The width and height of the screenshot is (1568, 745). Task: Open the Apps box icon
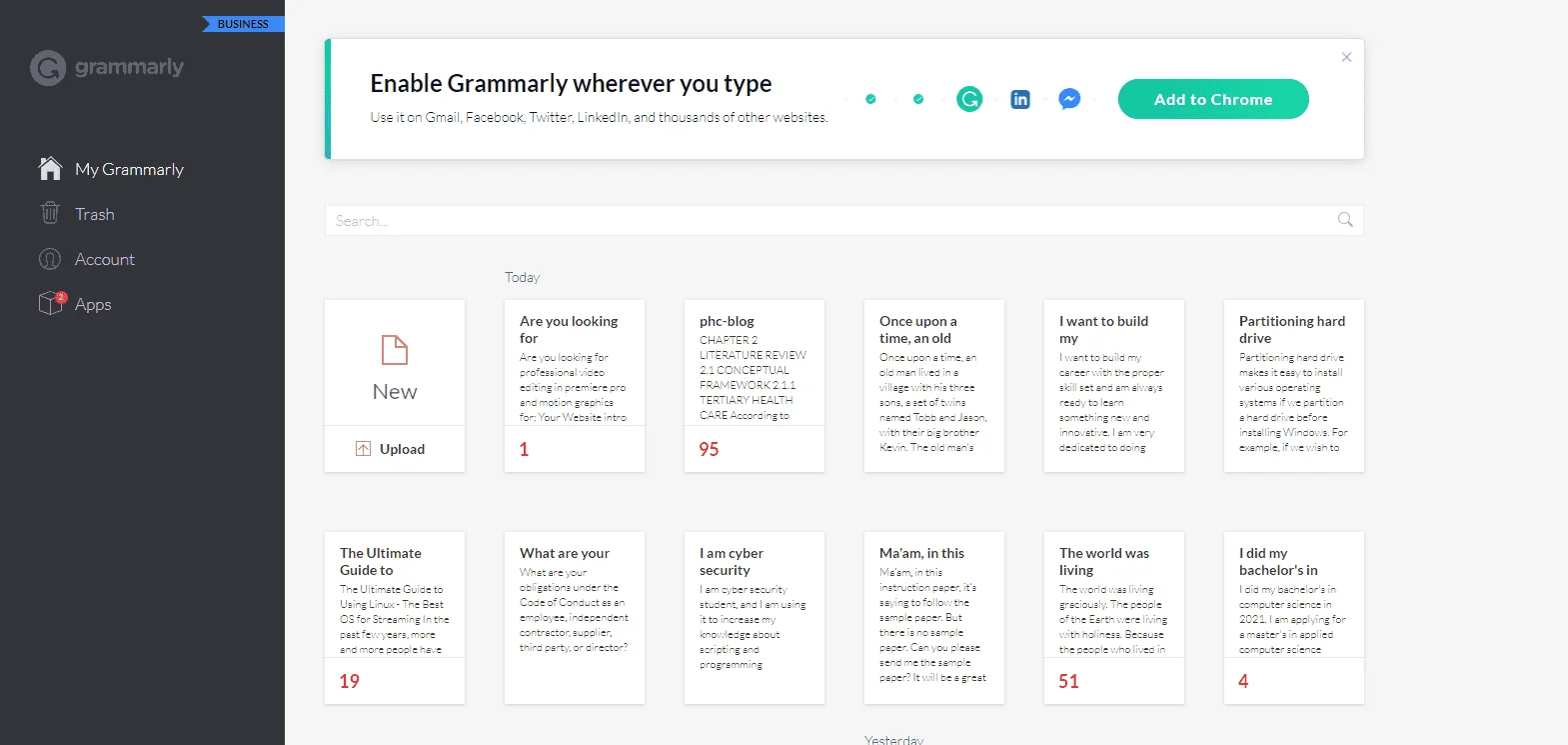point(51,303)
